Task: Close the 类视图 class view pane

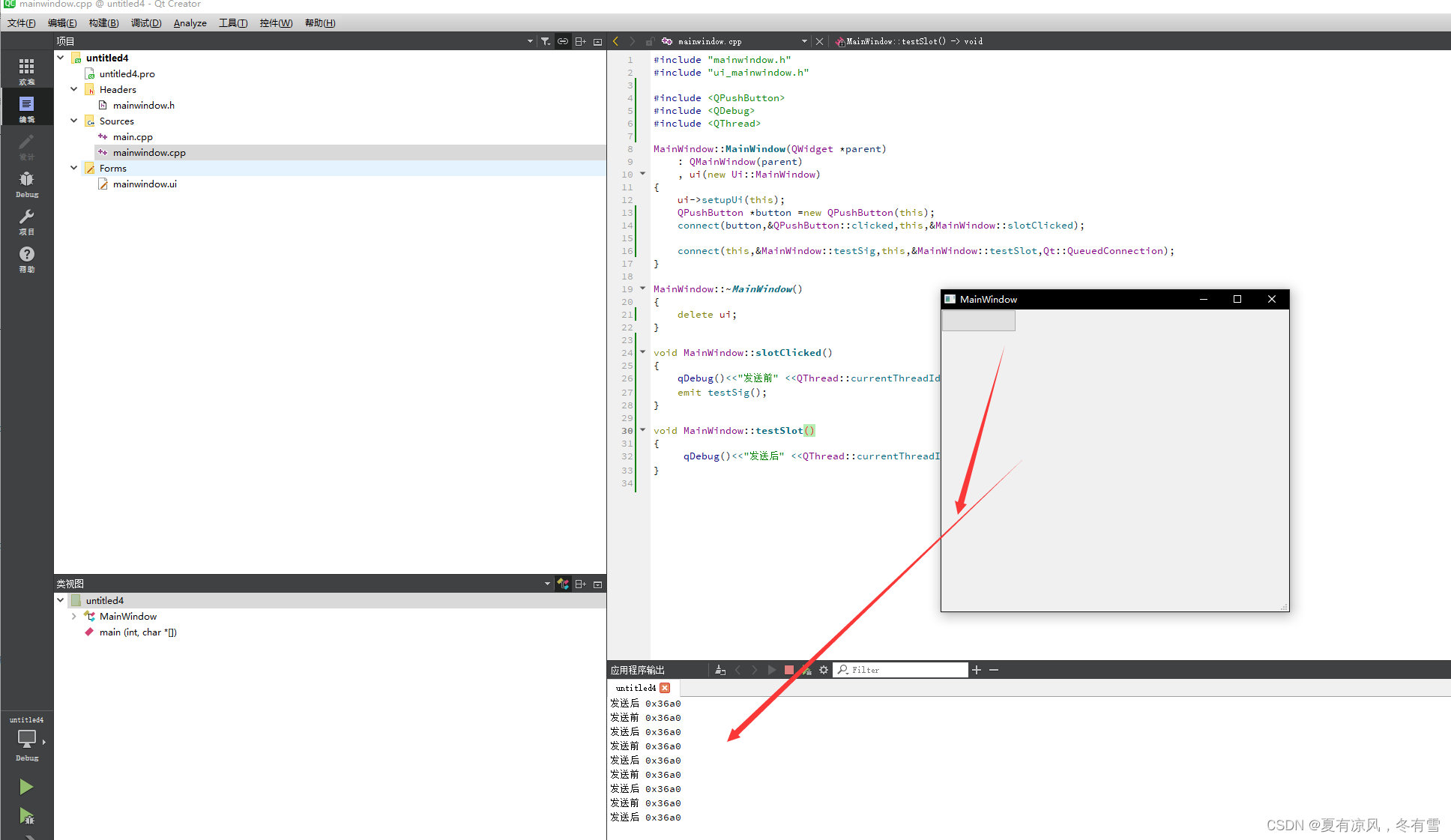Action: point(597,584)
